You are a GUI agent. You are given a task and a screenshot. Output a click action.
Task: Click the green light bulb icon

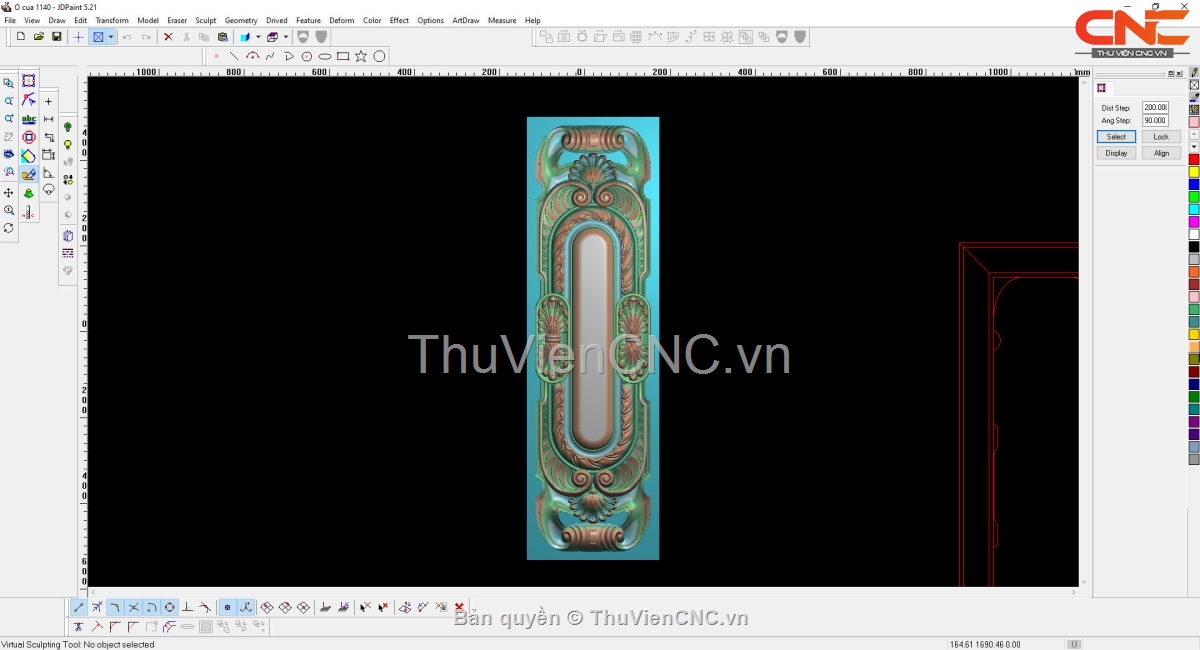tap(68, 127)
